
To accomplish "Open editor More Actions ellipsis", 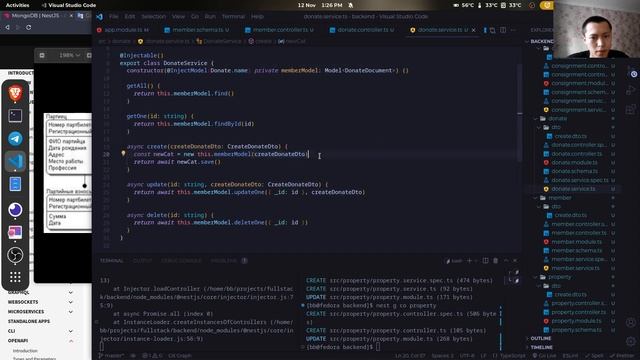I will 513,30.
